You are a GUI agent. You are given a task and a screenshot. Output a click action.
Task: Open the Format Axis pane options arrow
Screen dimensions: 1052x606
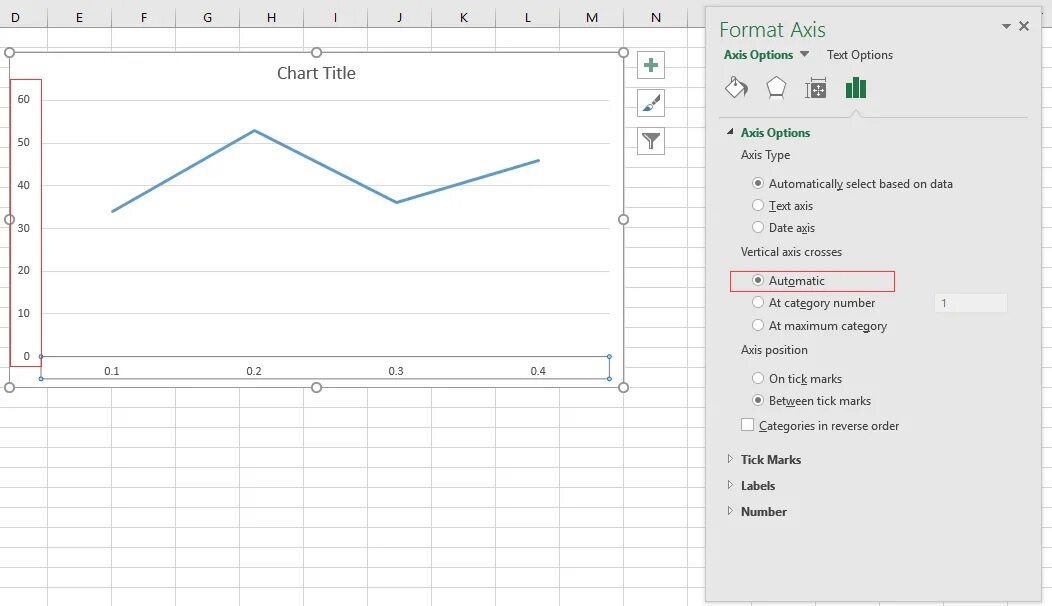tap(1006, 26)
